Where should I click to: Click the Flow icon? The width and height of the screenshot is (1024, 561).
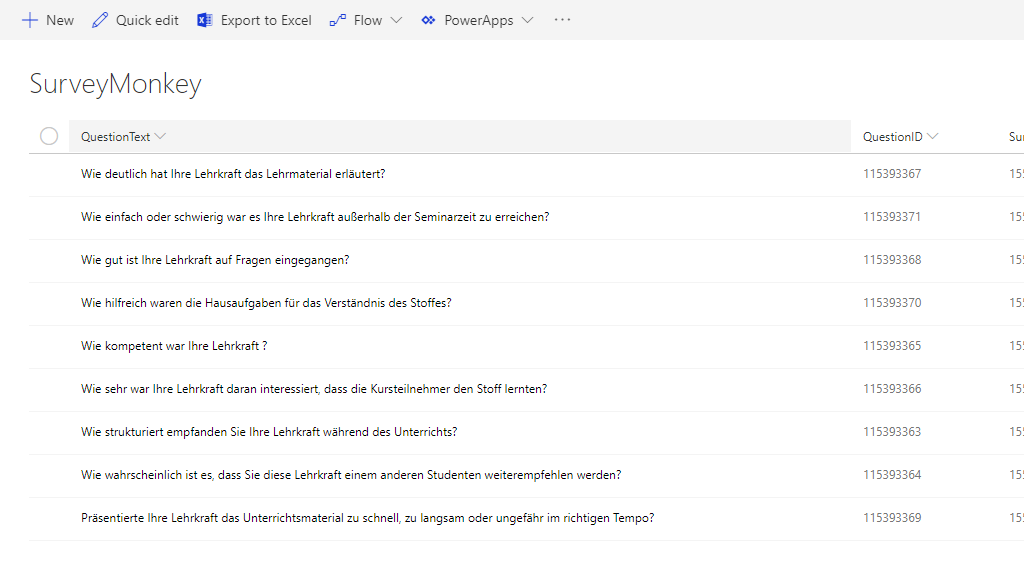tap(338, 20)
